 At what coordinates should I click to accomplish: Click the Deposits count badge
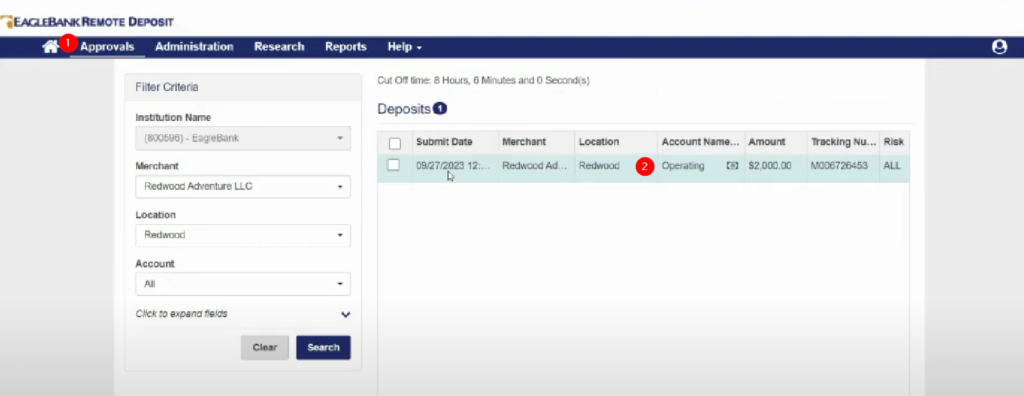coord(440,108)
